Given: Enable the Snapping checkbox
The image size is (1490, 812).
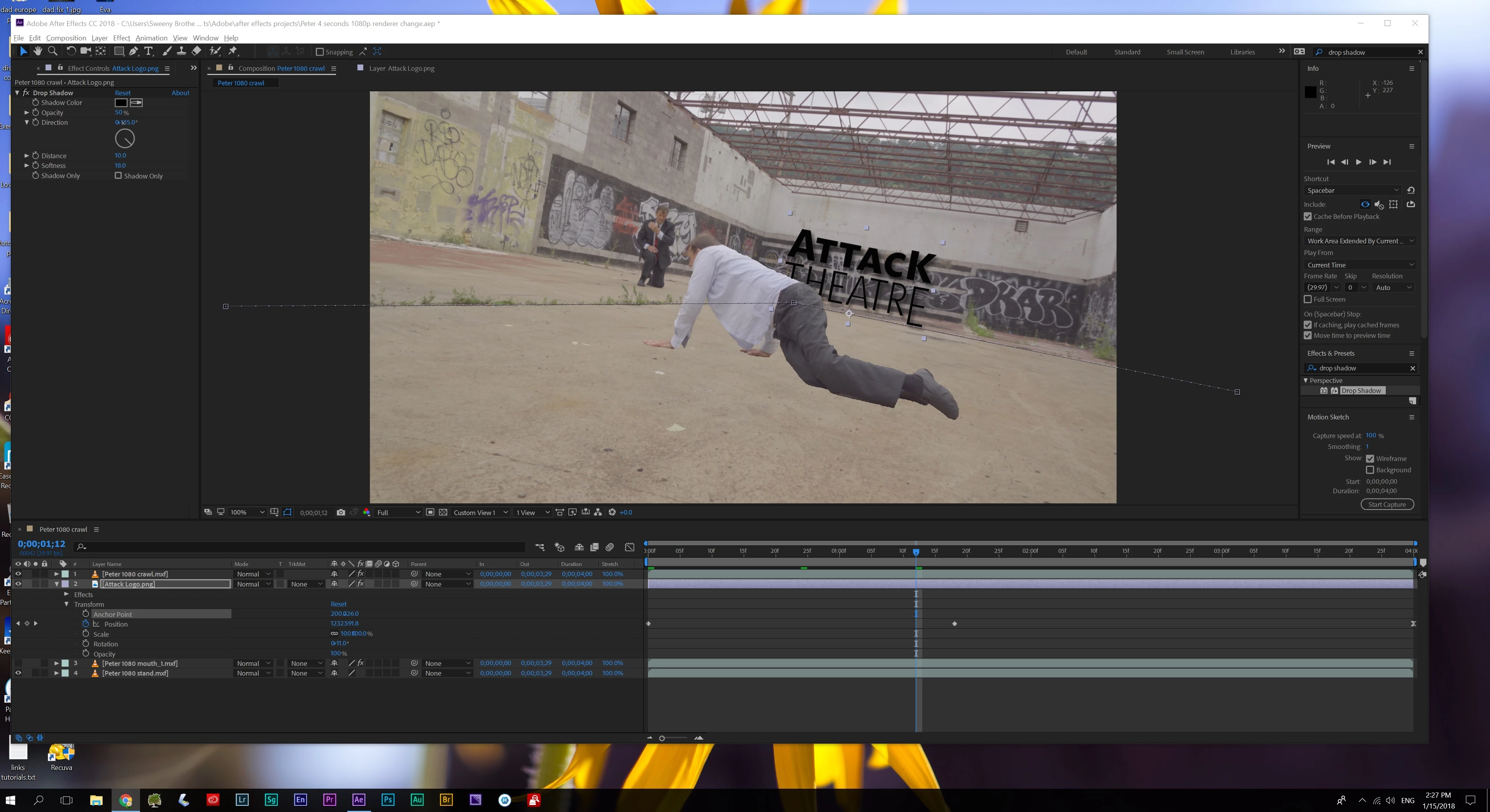Looking at the screenshot, I should click(x=319, y=52).
